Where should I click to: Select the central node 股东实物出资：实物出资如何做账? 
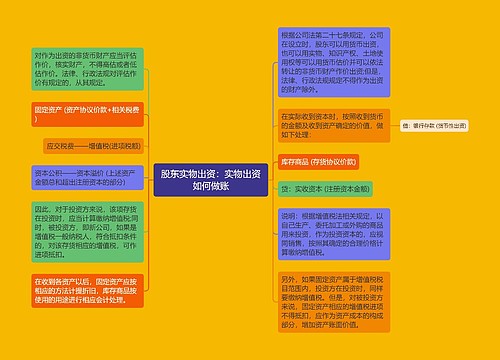211,180
